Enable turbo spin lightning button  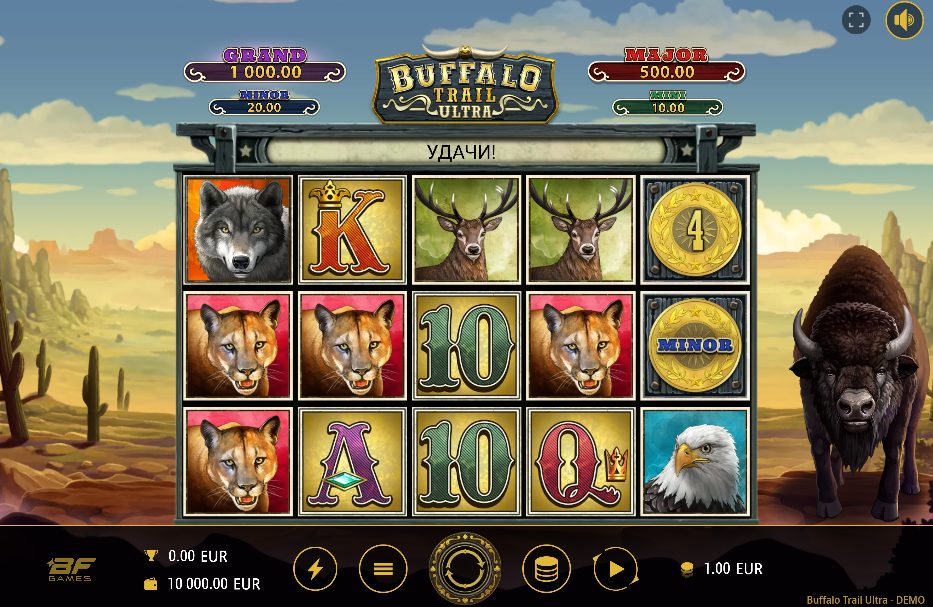[315, 569]
